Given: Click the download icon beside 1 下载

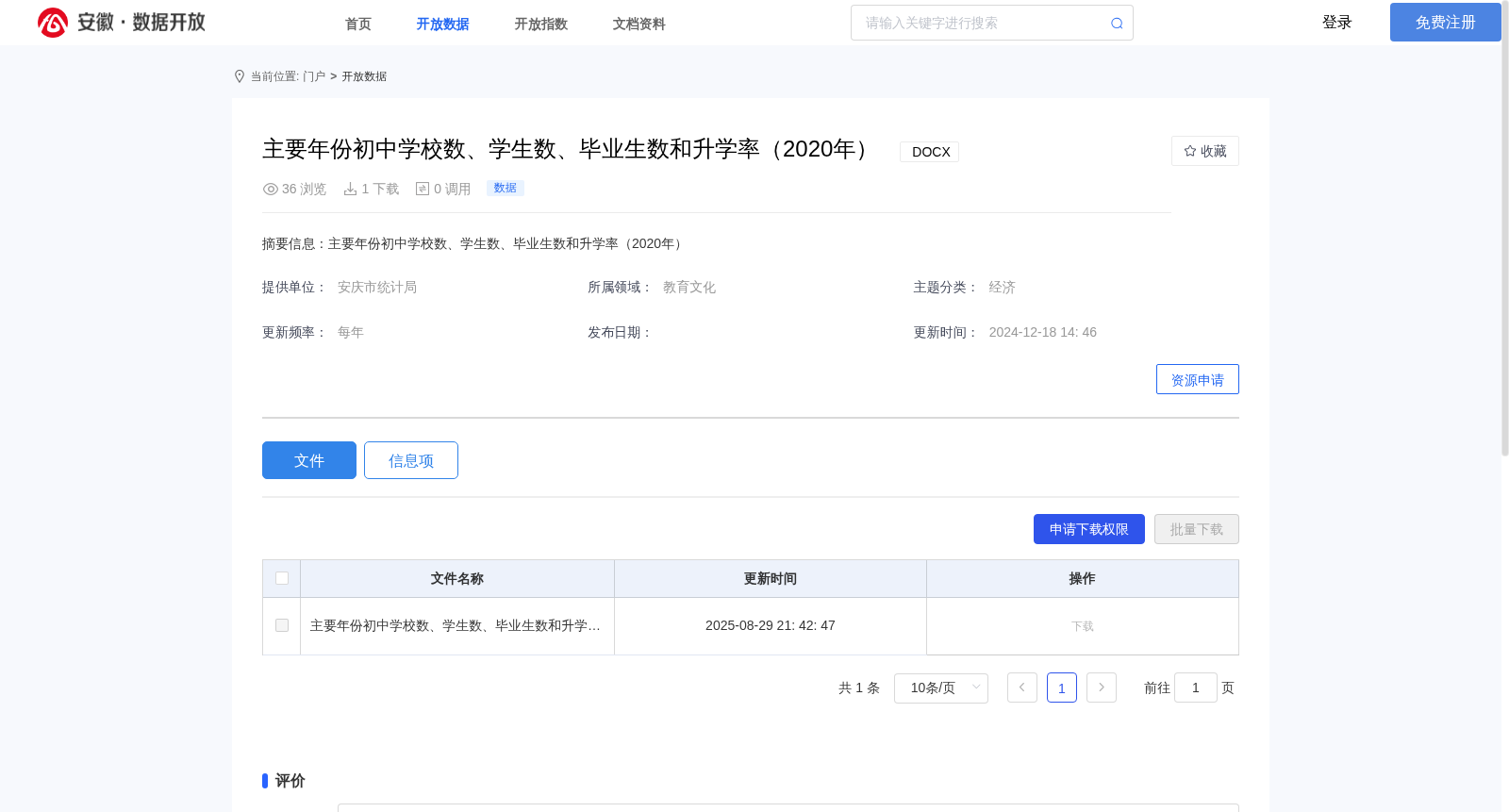Looking at the screenshot, I should coord(350,189).
